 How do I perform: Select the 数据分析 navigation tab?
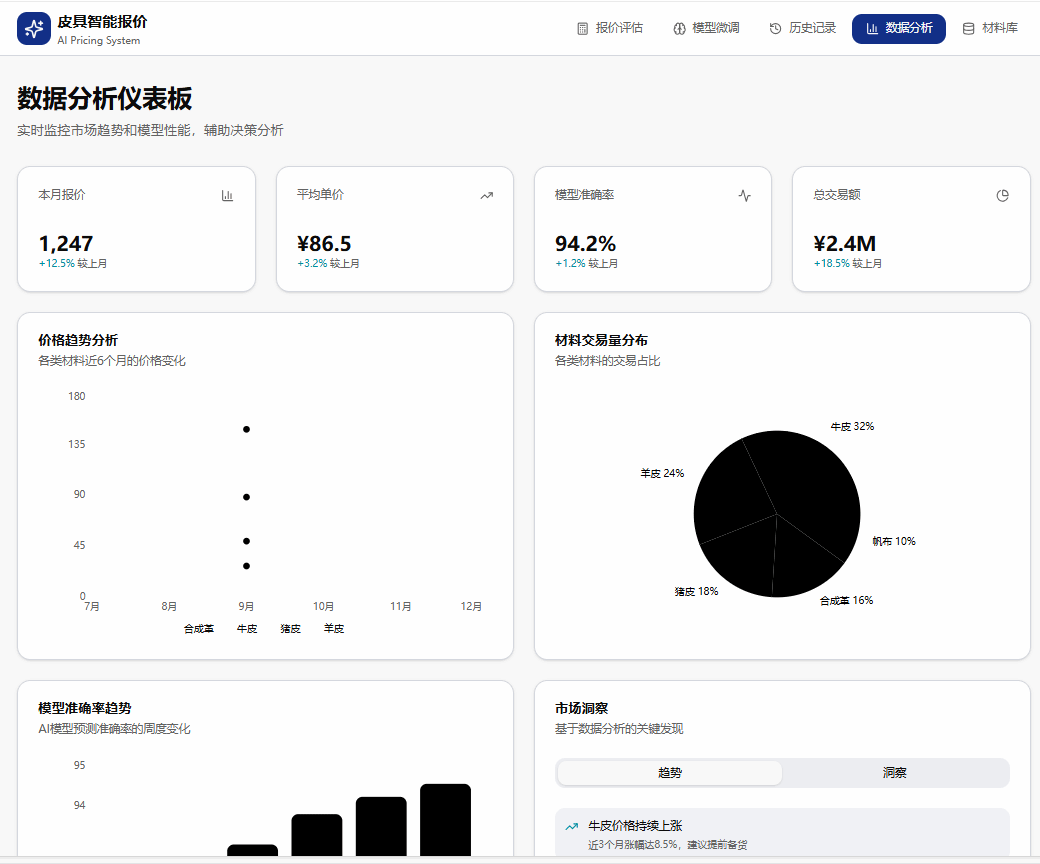click(898, 29)
